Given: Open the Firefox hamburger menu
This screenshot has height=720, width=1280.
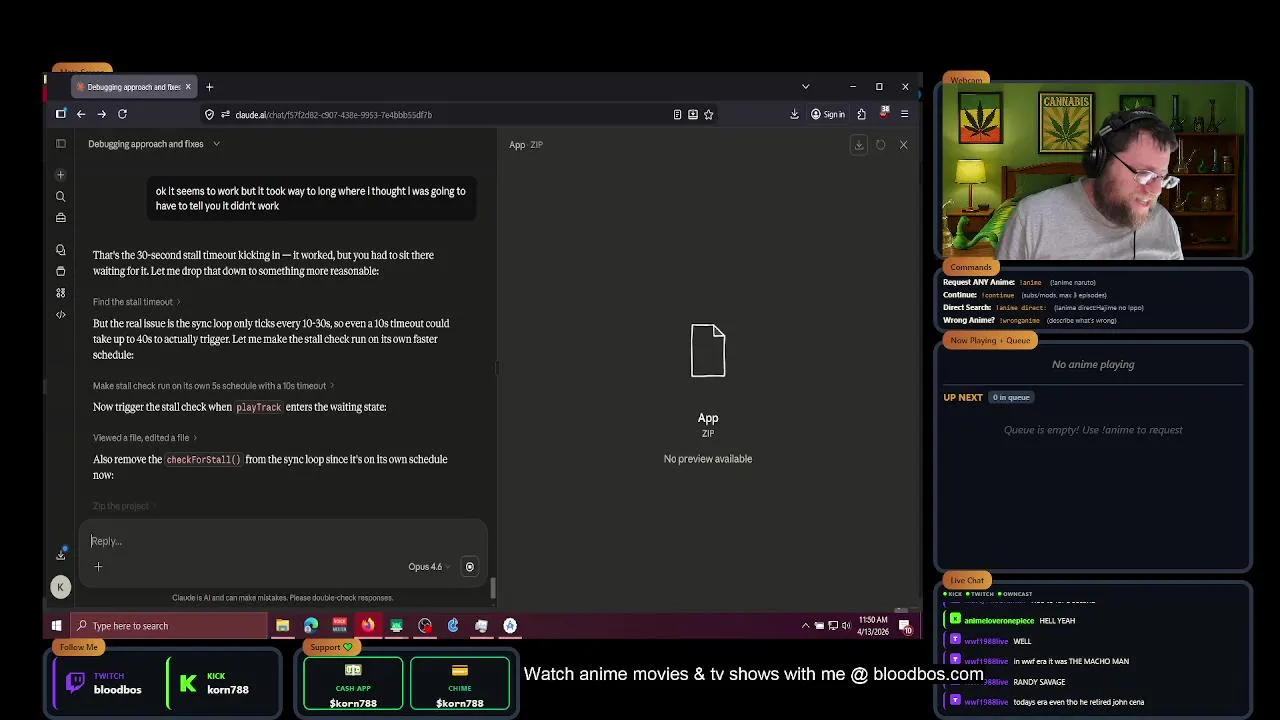Looking at the screenshot, I should coord(904,114).
